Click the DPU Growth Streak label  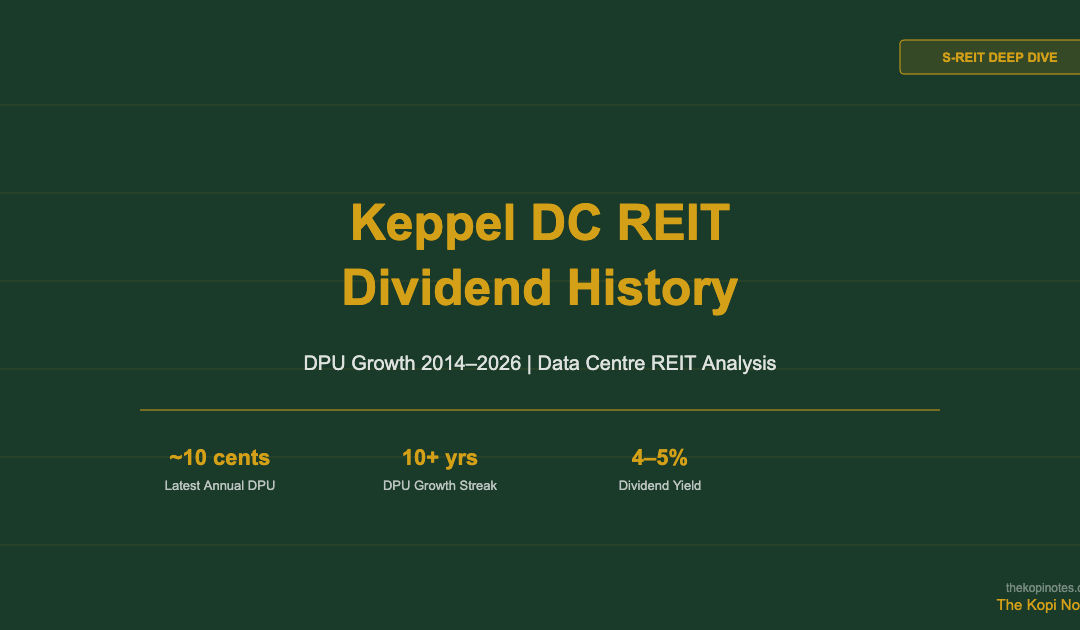439,485
